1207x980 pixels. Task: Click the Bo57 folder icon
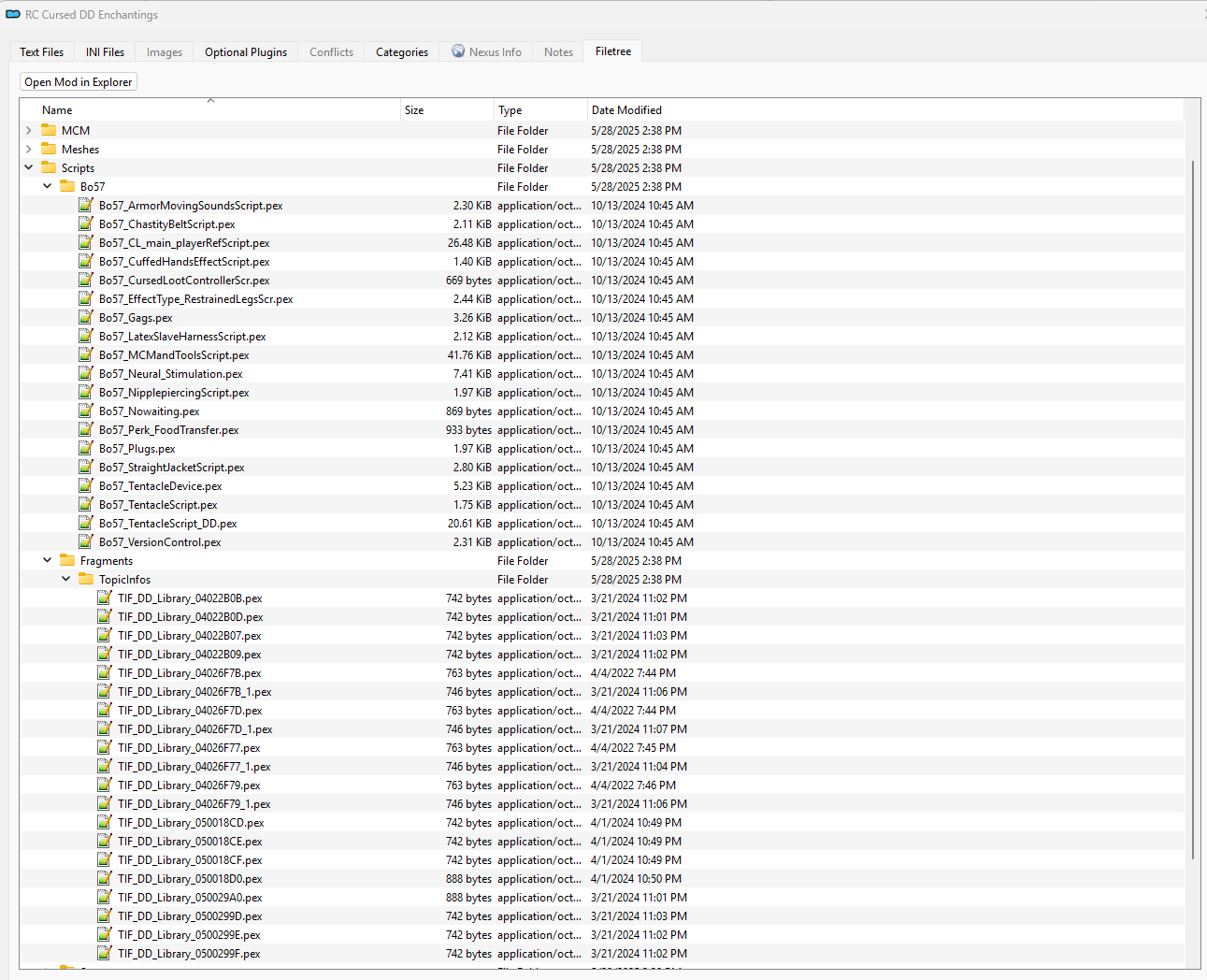67,187
